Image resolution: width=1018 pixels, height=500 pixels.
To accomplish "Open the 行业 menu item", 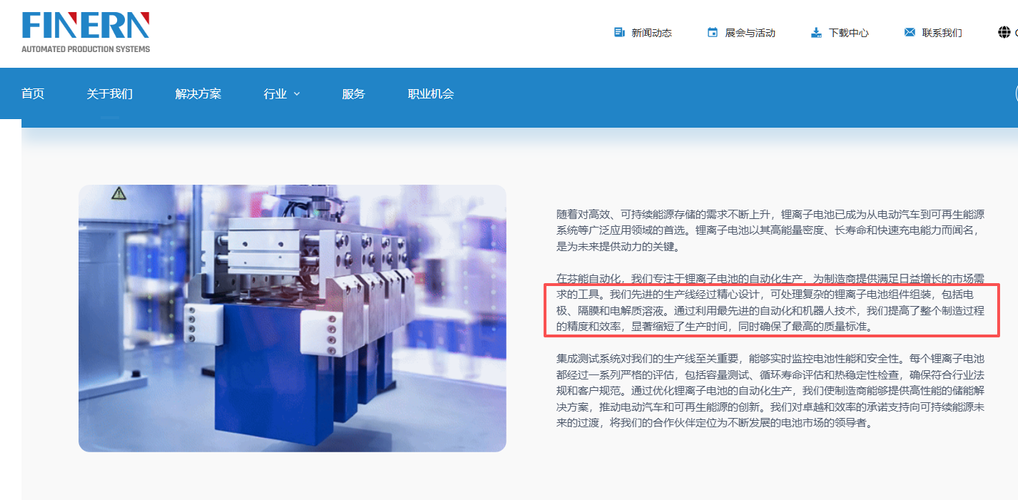I will click(x=275, y=94).
